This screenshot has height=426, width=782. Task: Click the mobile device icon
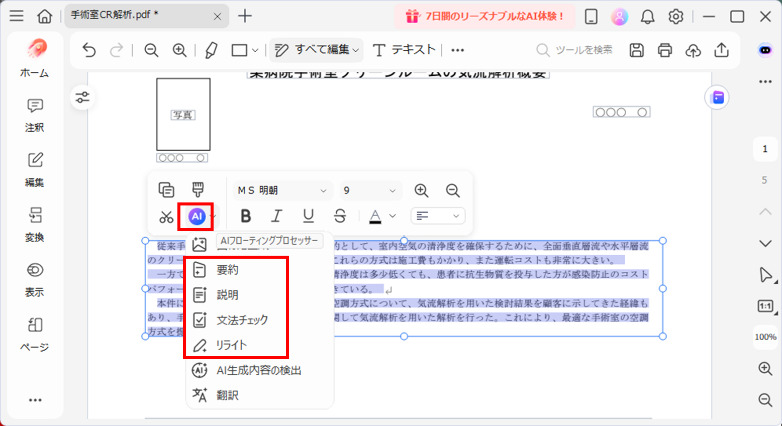(x=591, y=16)
